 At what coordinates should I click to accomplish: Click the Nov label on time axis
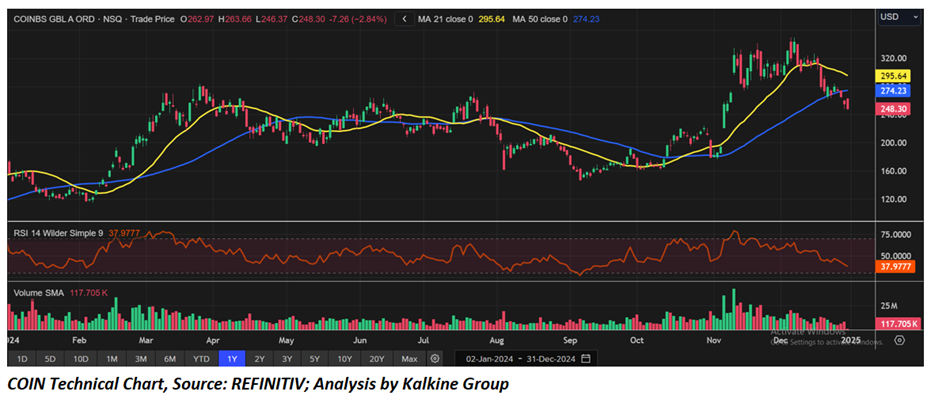click(x=713, y=341)
